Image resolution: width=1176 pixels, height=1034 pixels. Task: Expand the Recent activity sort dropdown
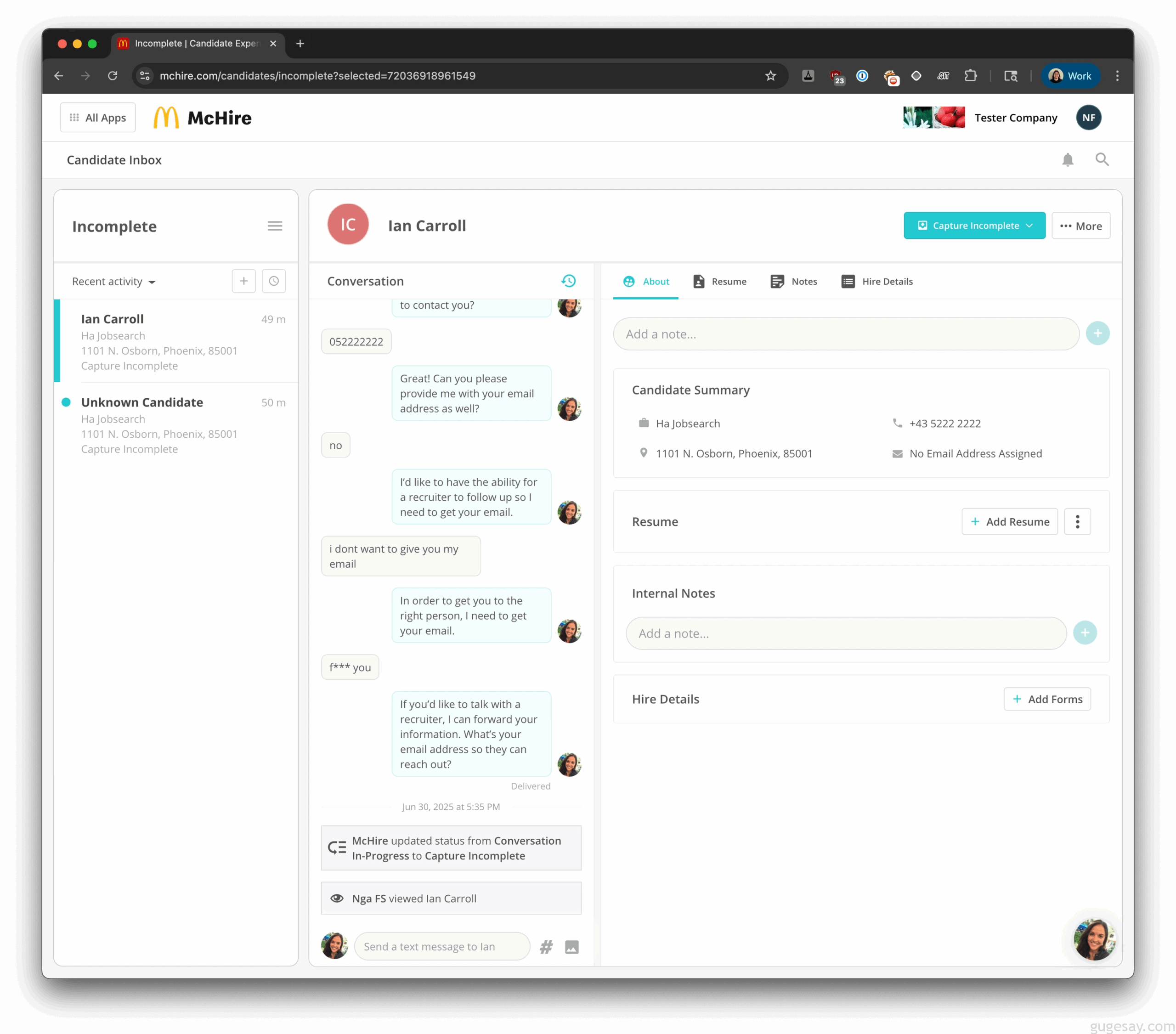[x=114, y=282]
